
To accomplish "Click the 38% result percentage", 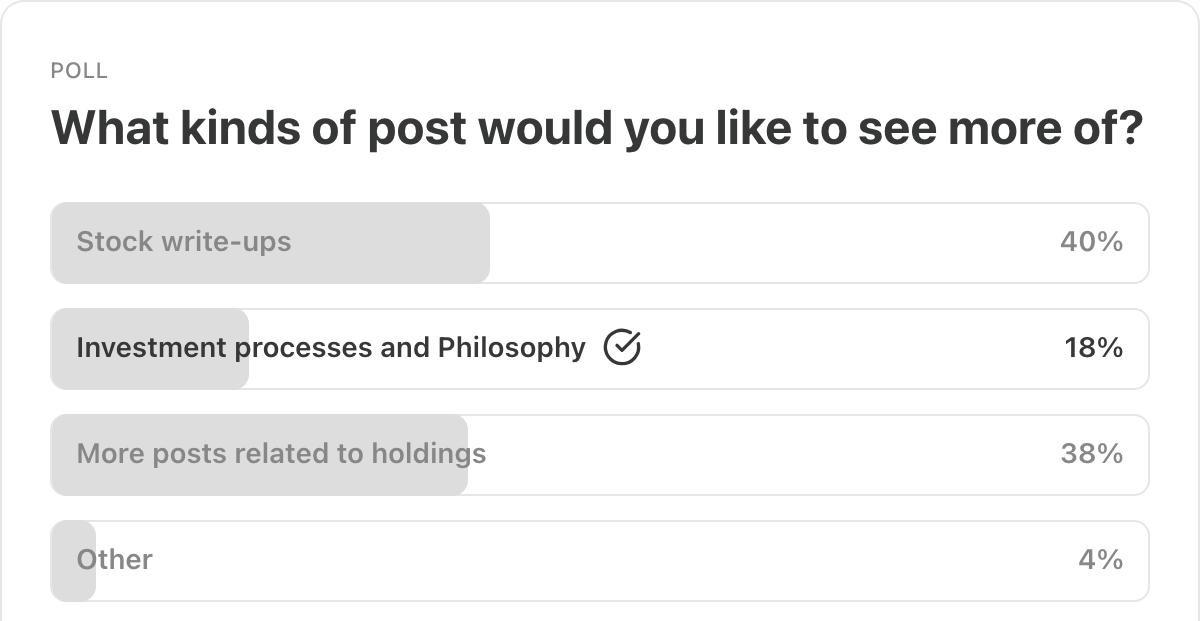I will click(1091, 454).
